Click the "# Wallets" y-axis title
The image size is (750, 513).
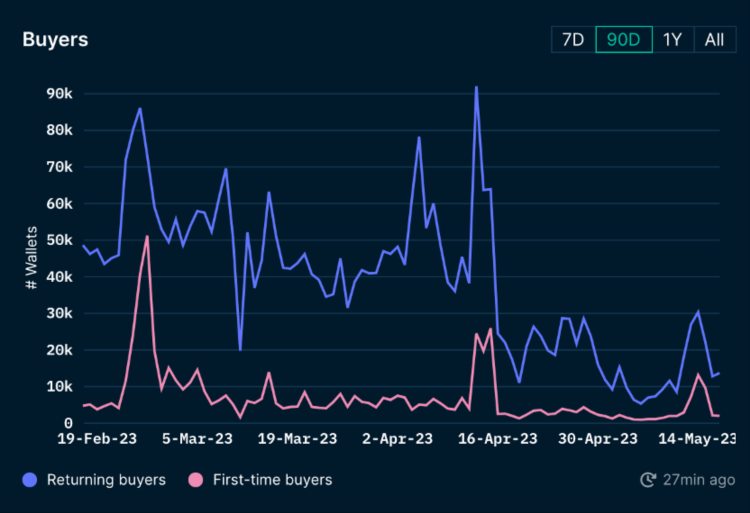(x=31, y=258)
